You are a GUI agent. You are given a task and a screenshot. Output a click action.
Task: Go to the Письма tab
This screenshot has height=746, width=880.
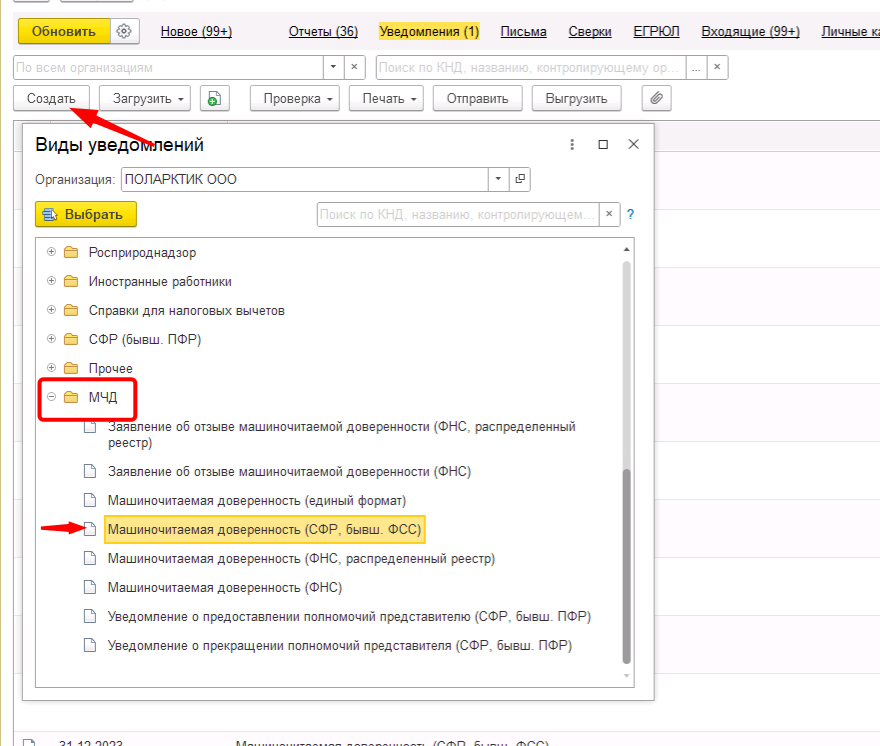523,32
